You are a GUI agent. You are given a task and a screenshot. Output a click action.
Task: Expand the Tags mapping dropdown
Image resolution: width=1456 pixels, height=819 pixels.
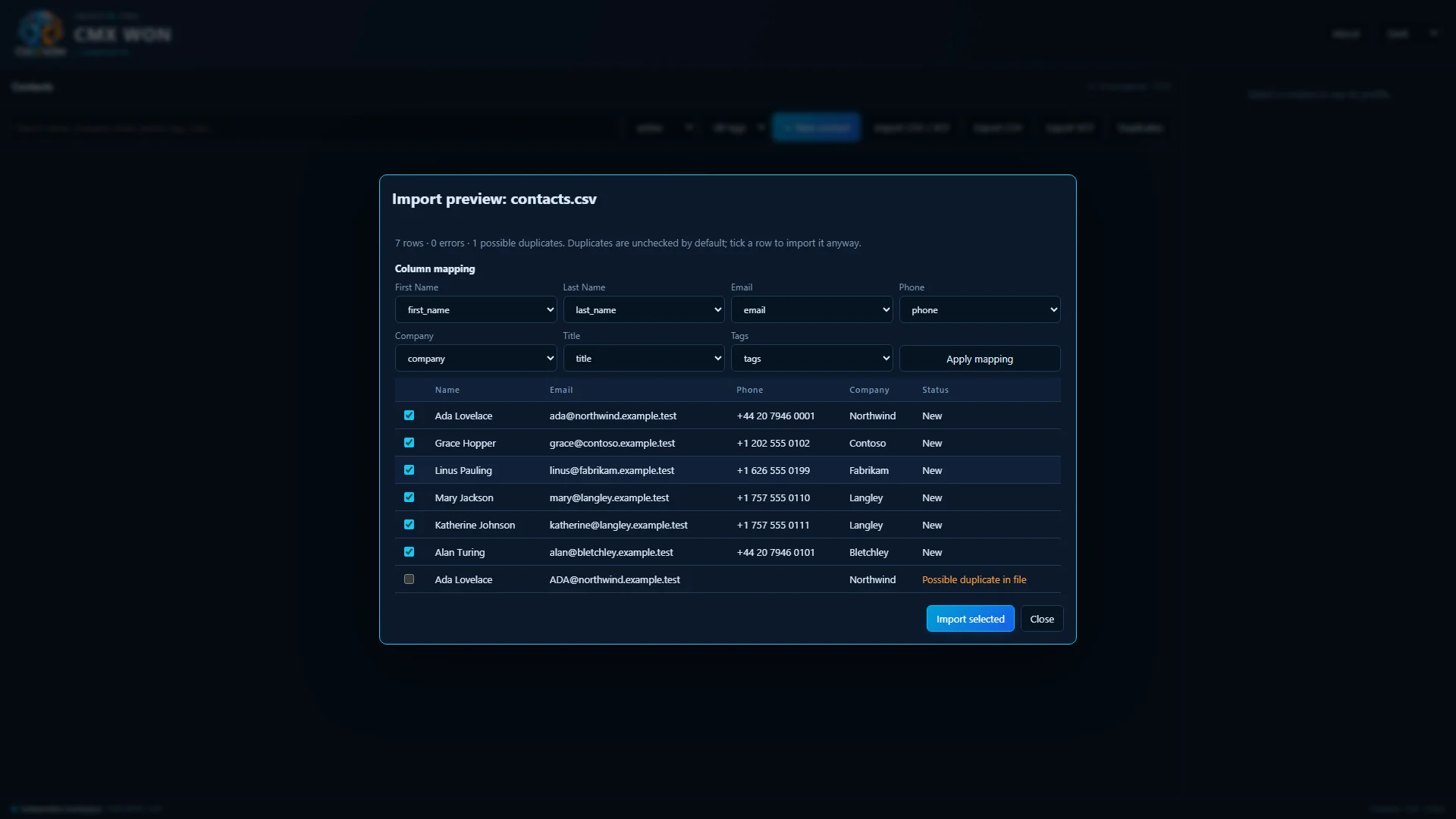[x=811, y=358]
